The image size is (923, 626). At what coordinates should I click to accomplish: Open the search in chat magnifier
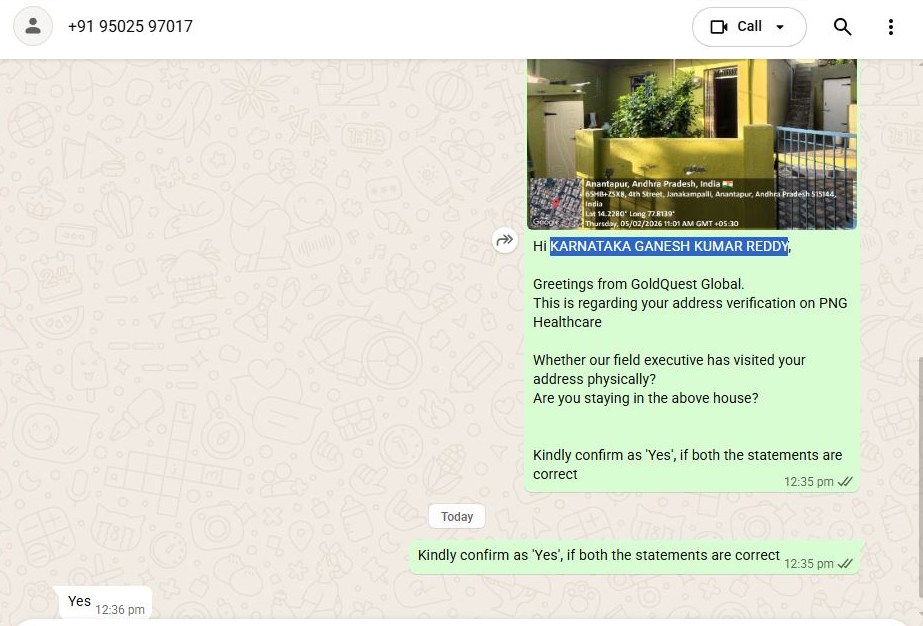tap(842, 27)
